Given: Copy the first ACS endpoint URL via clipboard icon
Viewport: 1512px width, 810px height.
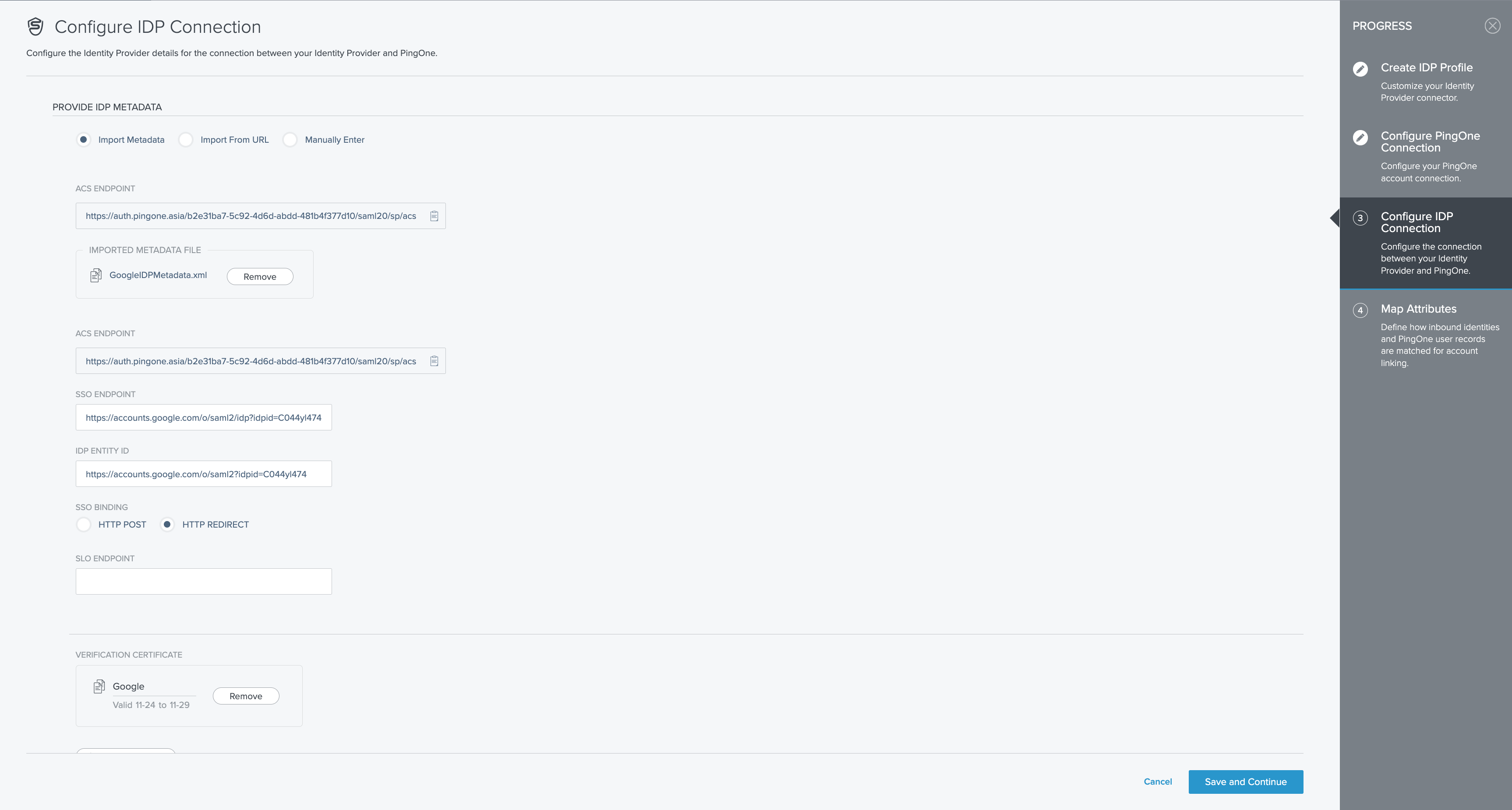Looking at the screenshot, I should click(434, 216).
